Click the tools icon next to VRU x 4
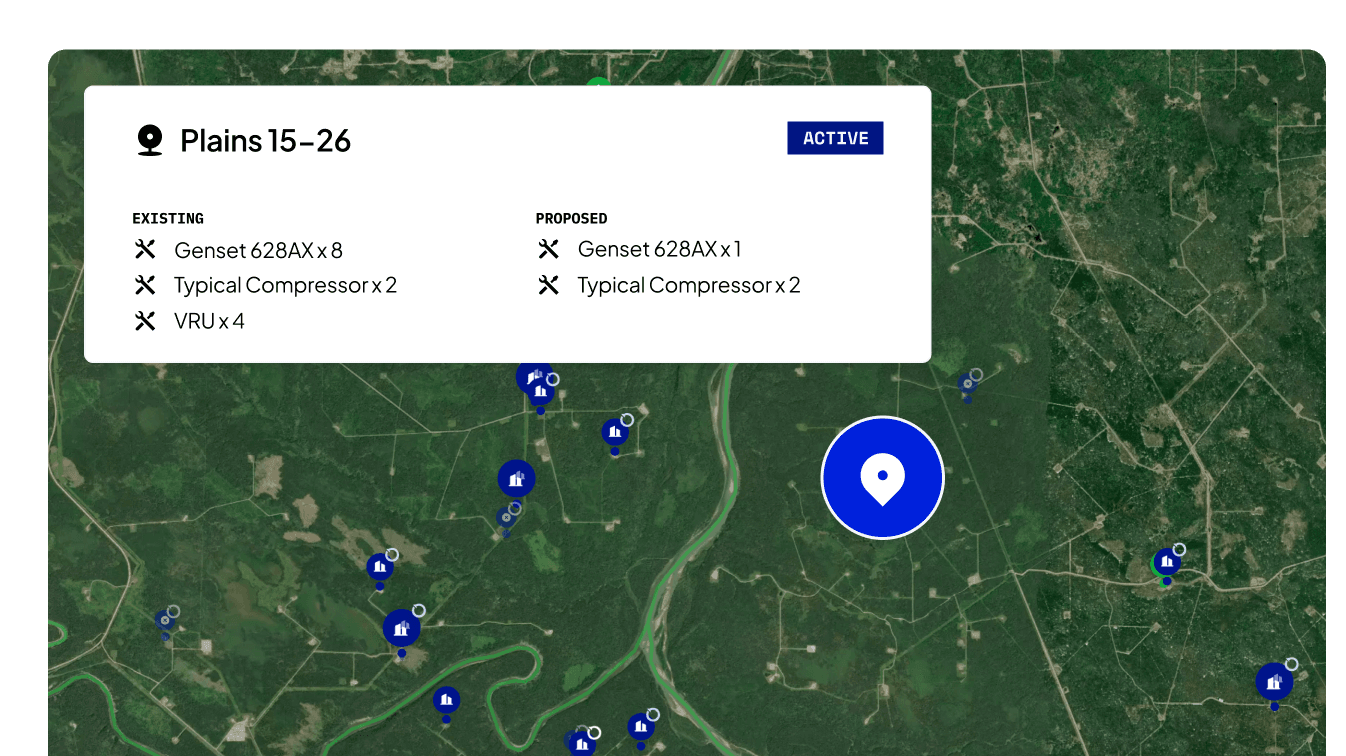 [145, 321]
